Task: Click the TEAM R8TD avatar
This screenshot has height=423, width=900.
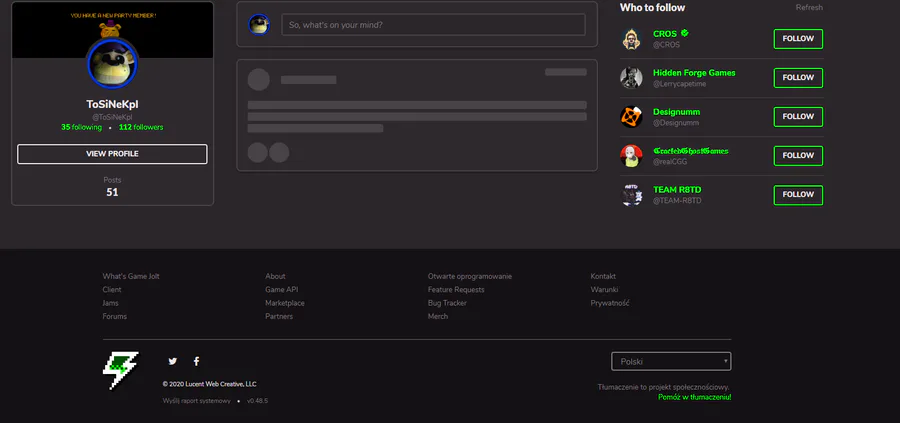Action: click(x=631, y=195)
